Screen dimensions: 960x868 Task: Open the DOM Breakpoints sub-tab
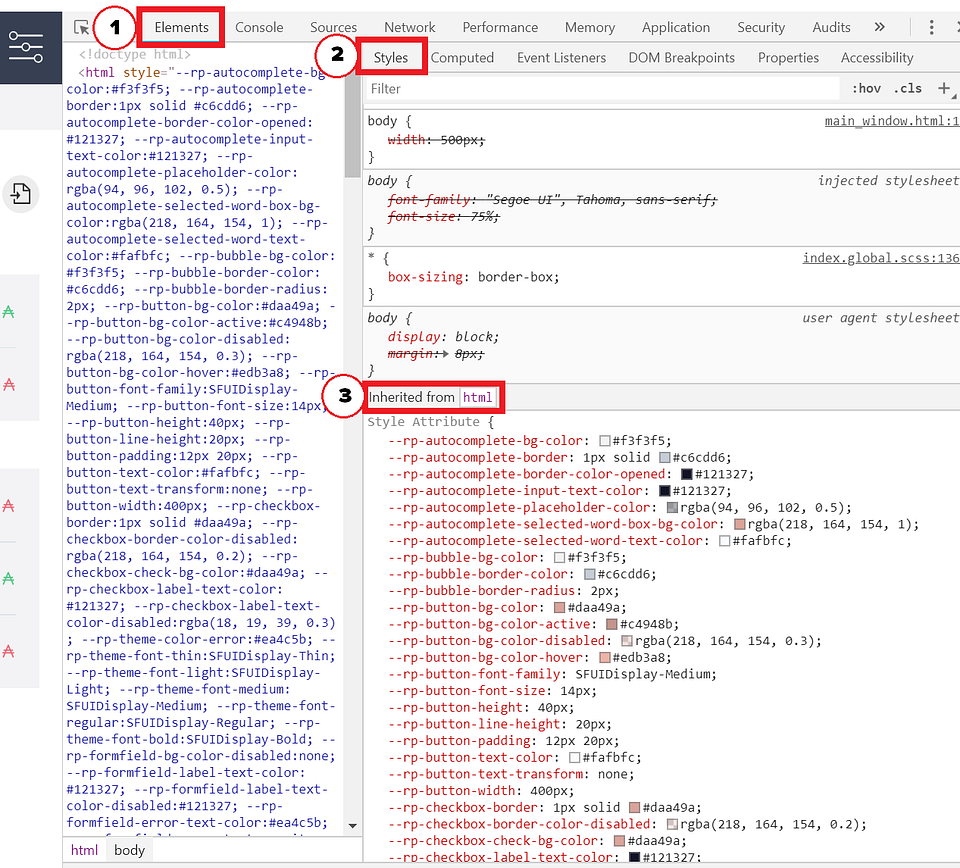click(681, 58)
